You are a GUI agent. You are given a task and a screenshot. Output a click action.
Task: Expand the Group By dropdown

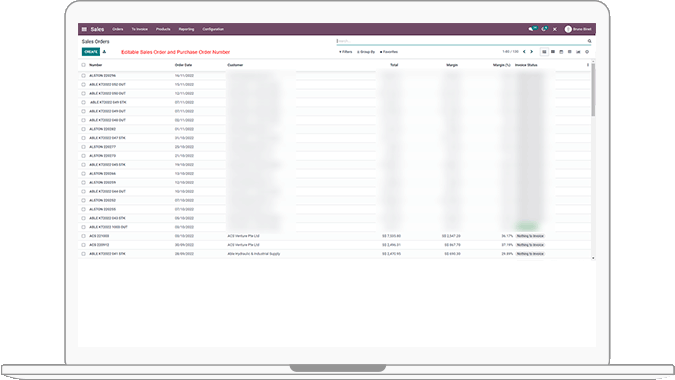(x=366, y=52)
